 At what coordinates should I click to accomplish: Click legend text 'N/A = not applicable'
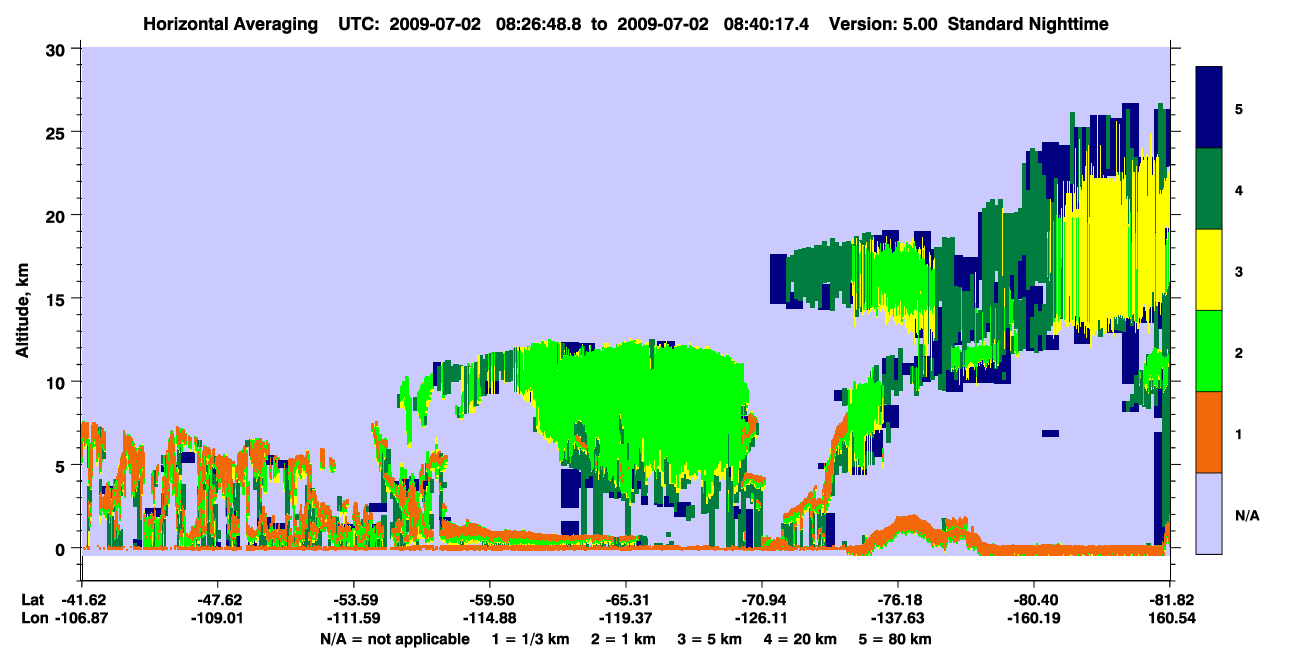[395, 639]
